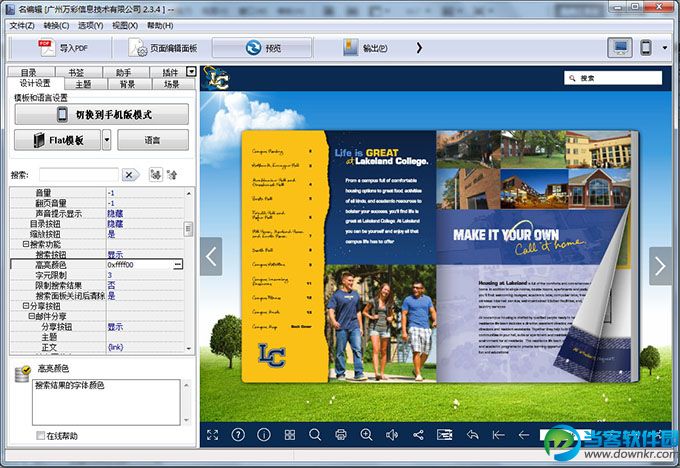This screenshot has height=468, width=680.
Task: Switch to desktop monitor view mode
Action: click(x=620, y=48)
